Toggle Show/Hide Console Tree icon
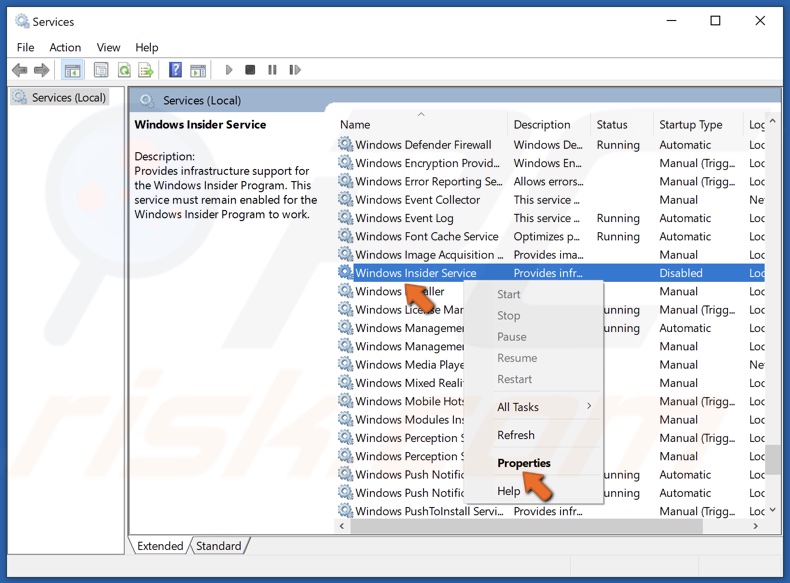The image size is (790, 583). tap(72, 70)
